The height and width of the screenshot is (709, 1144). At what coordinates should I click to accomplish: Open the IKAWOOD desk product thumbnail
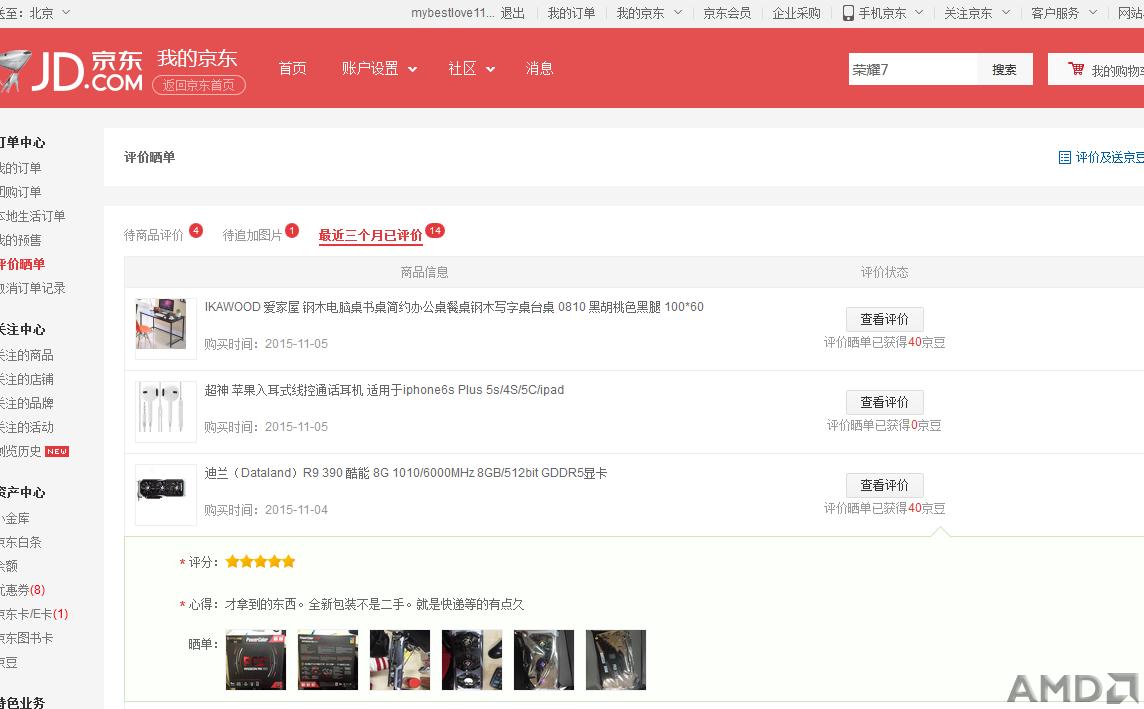(166, 329)
